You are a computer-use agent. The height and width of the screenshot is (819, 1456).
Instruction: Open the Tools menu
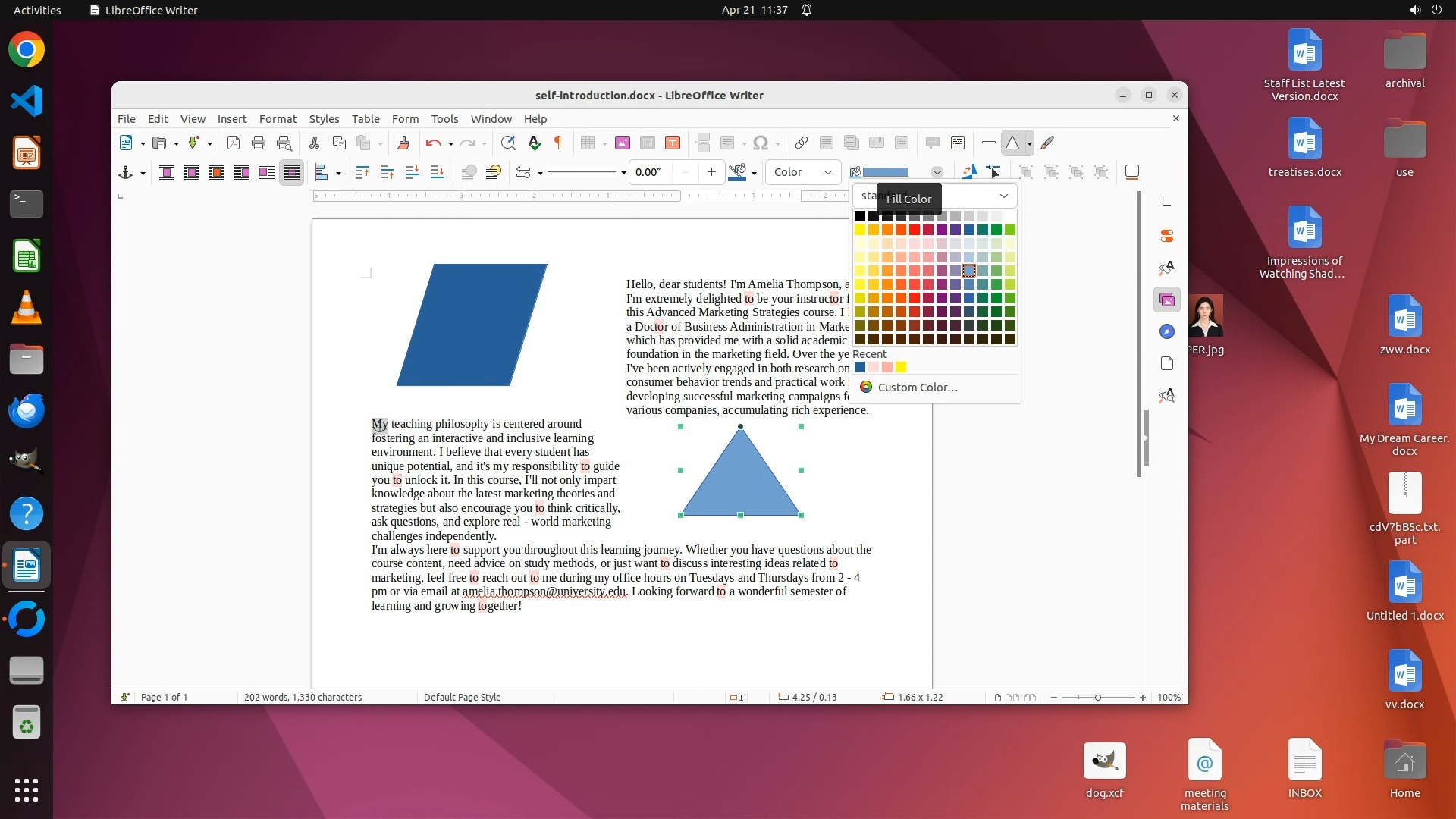pyautogui.click(x=444, y=119)
